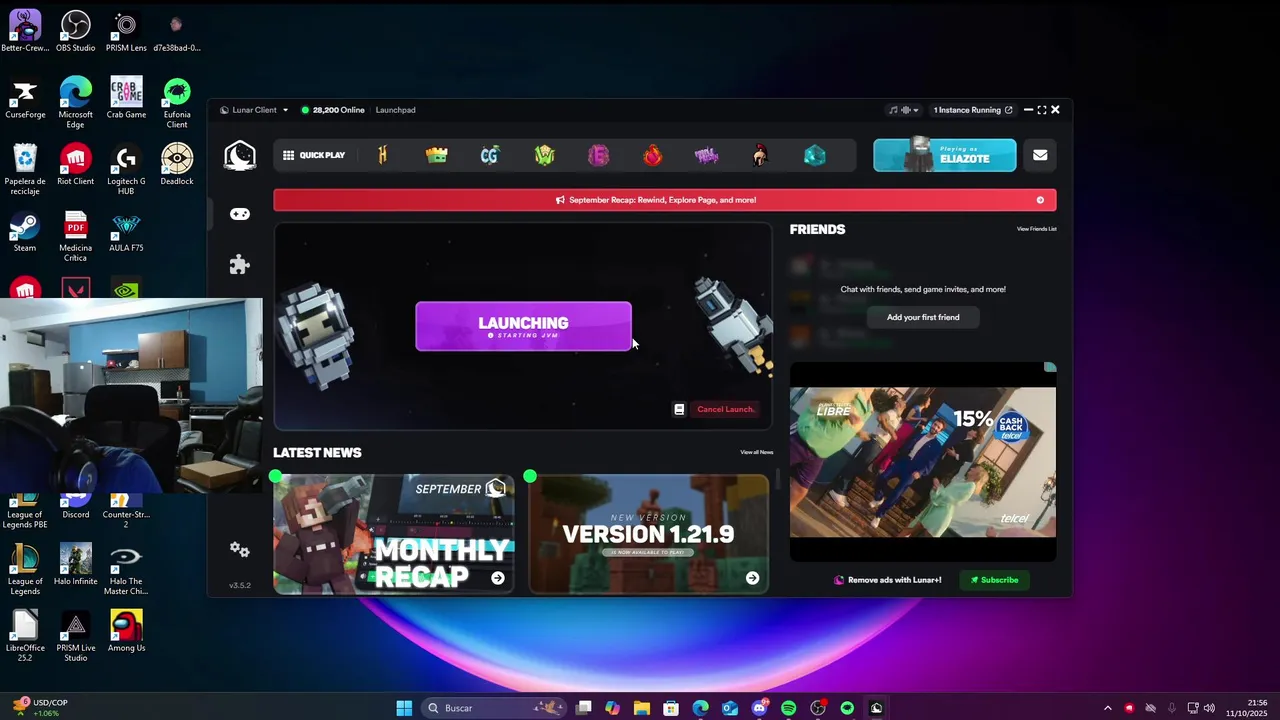Click the Lunar Client moon logo

[240, 155]
